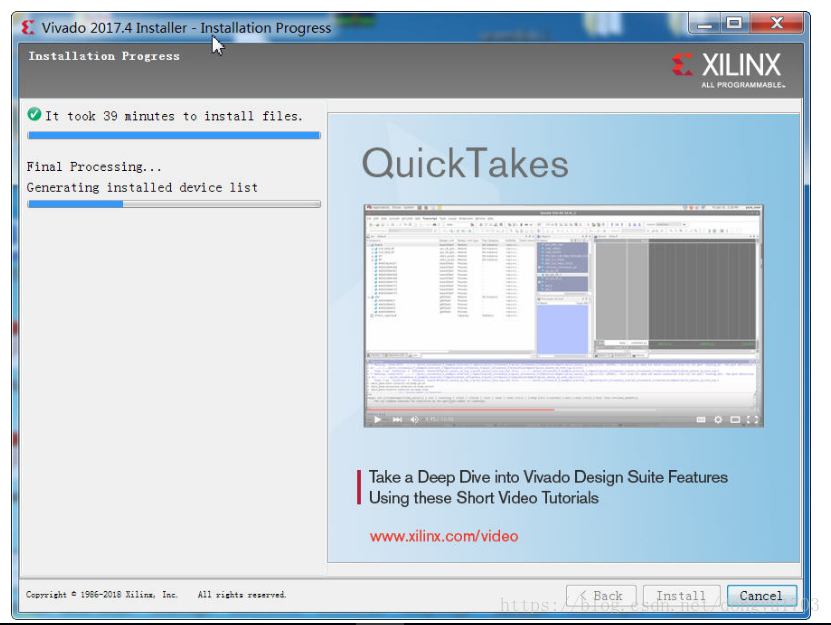The height and width of the screenshot is (625, 831).
Task: Click the play icon in video preview
Action: (377, 419)
